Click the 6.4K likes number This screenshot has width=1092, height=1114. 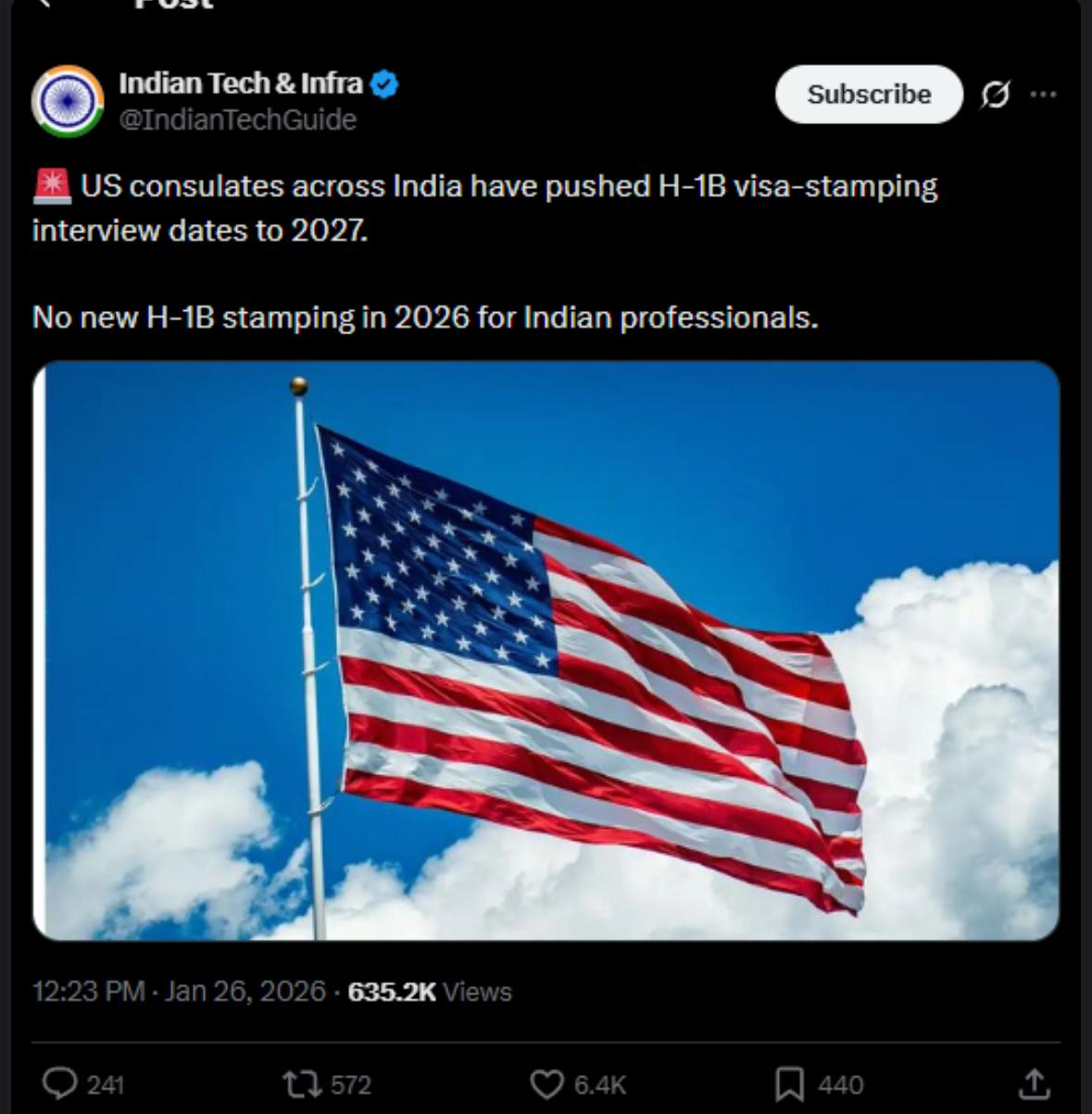coord(600,1084)
